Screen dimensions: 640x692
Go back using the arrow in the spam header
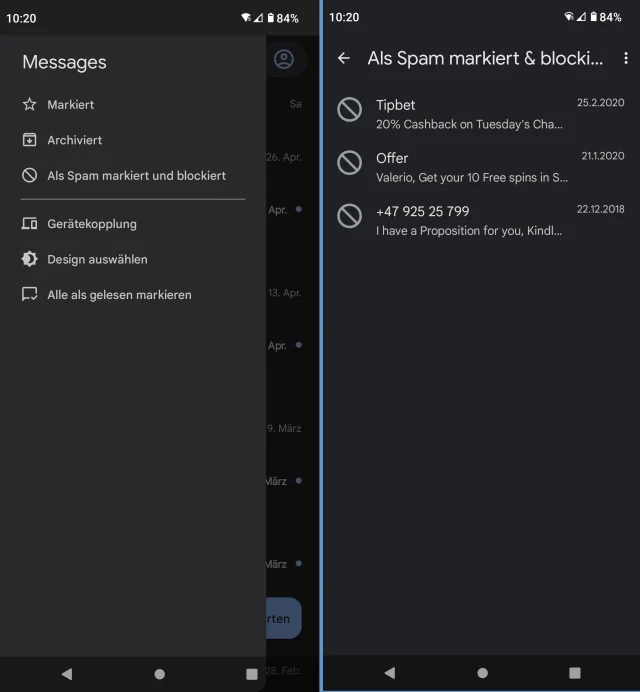tap(344, 58)
